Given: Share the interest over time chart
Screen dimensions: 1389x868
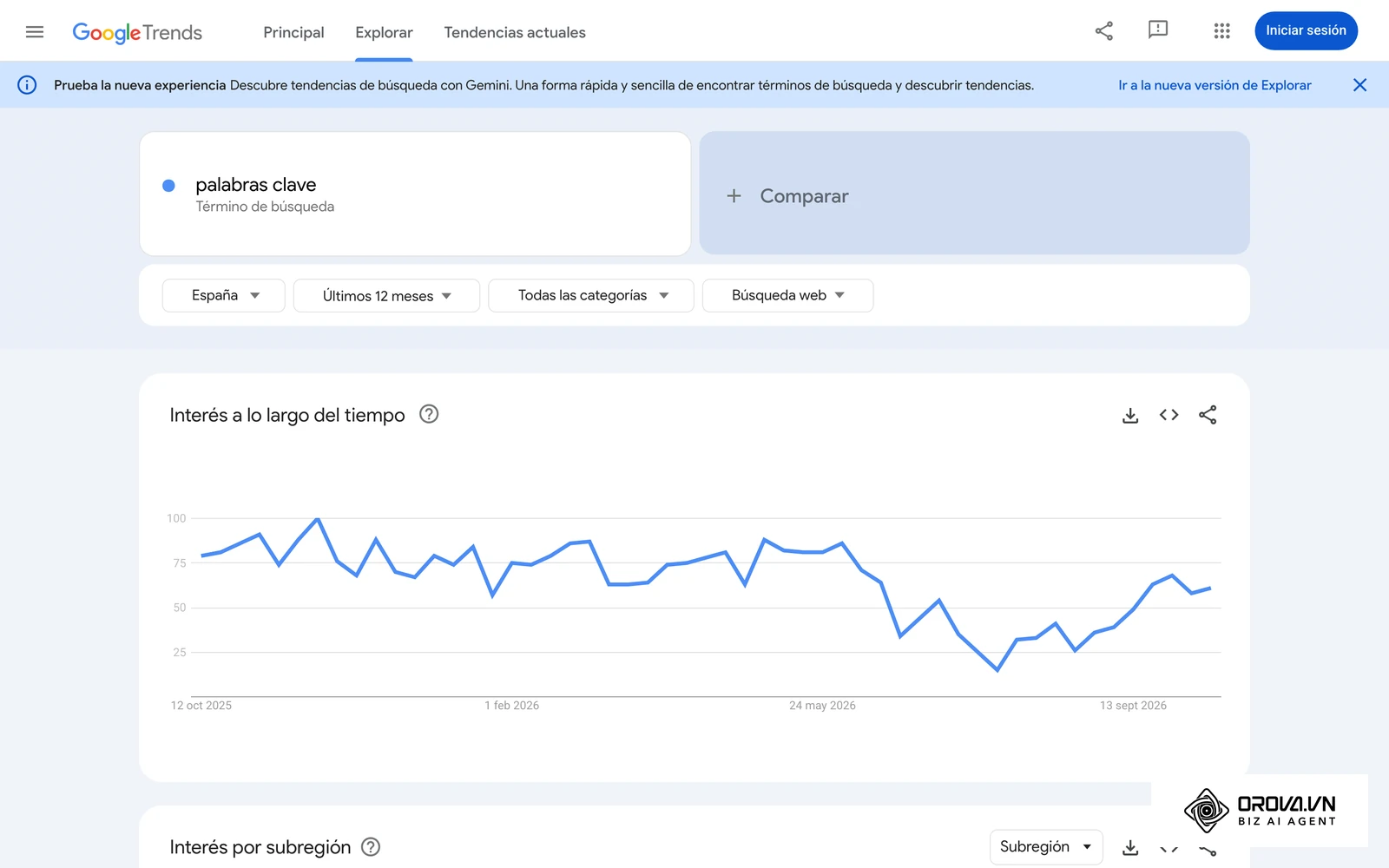Looking at the screenshot, I should [1208, 415].
